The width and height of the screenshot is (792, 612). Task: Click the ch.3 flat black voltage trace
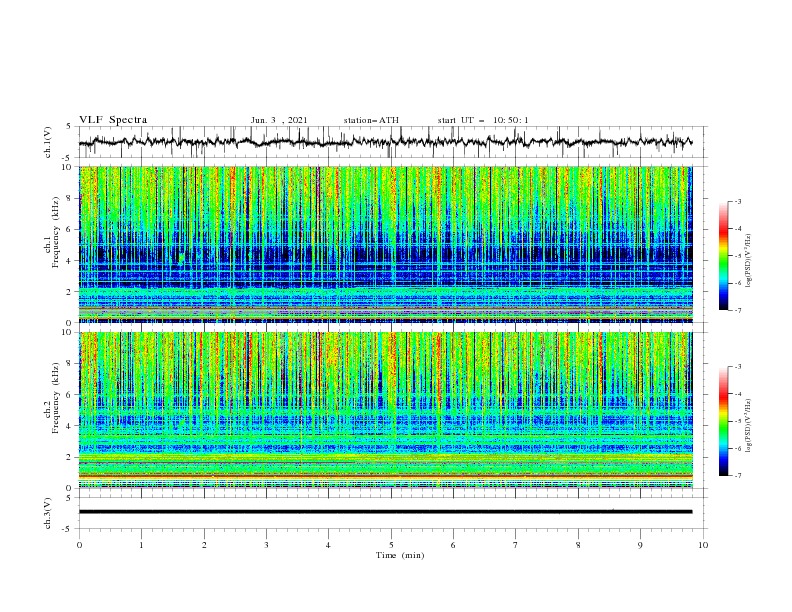(385, 512)
